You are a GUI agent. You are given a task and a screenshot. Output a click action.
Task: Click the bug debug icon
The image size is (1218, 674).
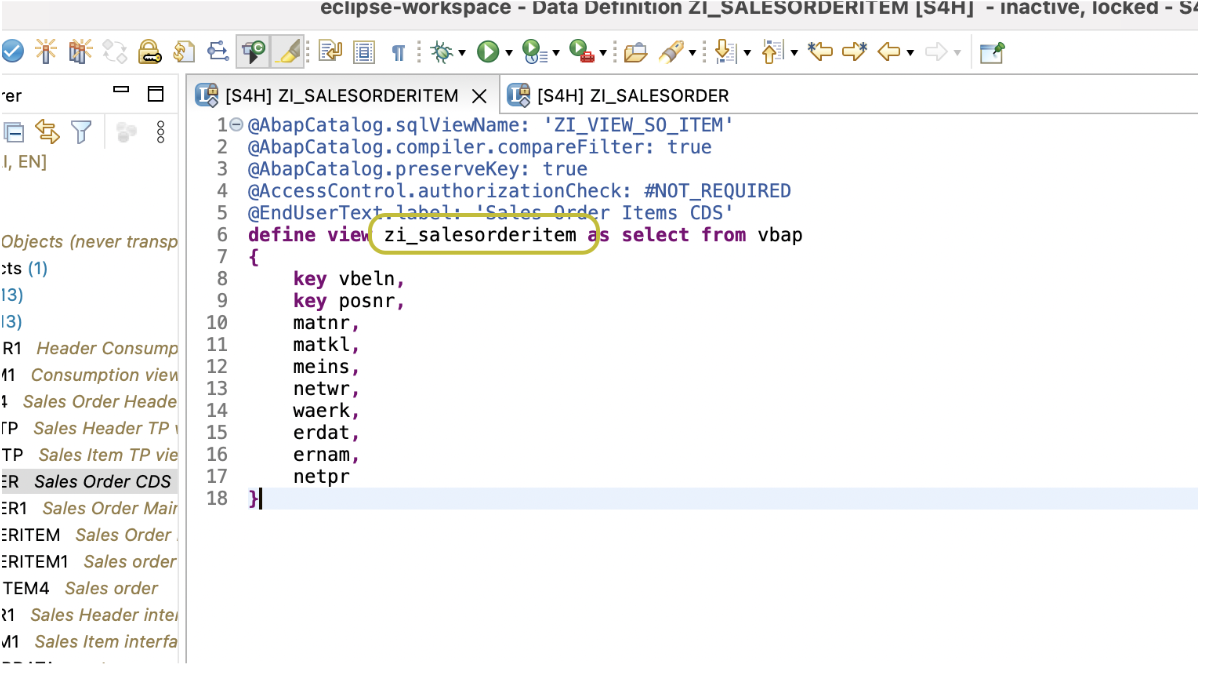pos(441,51)
